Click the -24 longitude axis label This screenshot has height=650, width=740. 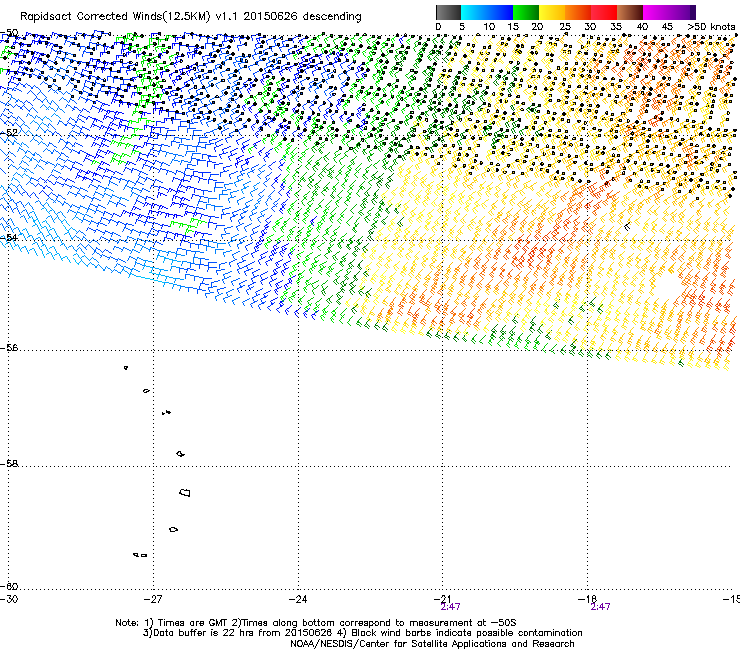pos(298,599)
